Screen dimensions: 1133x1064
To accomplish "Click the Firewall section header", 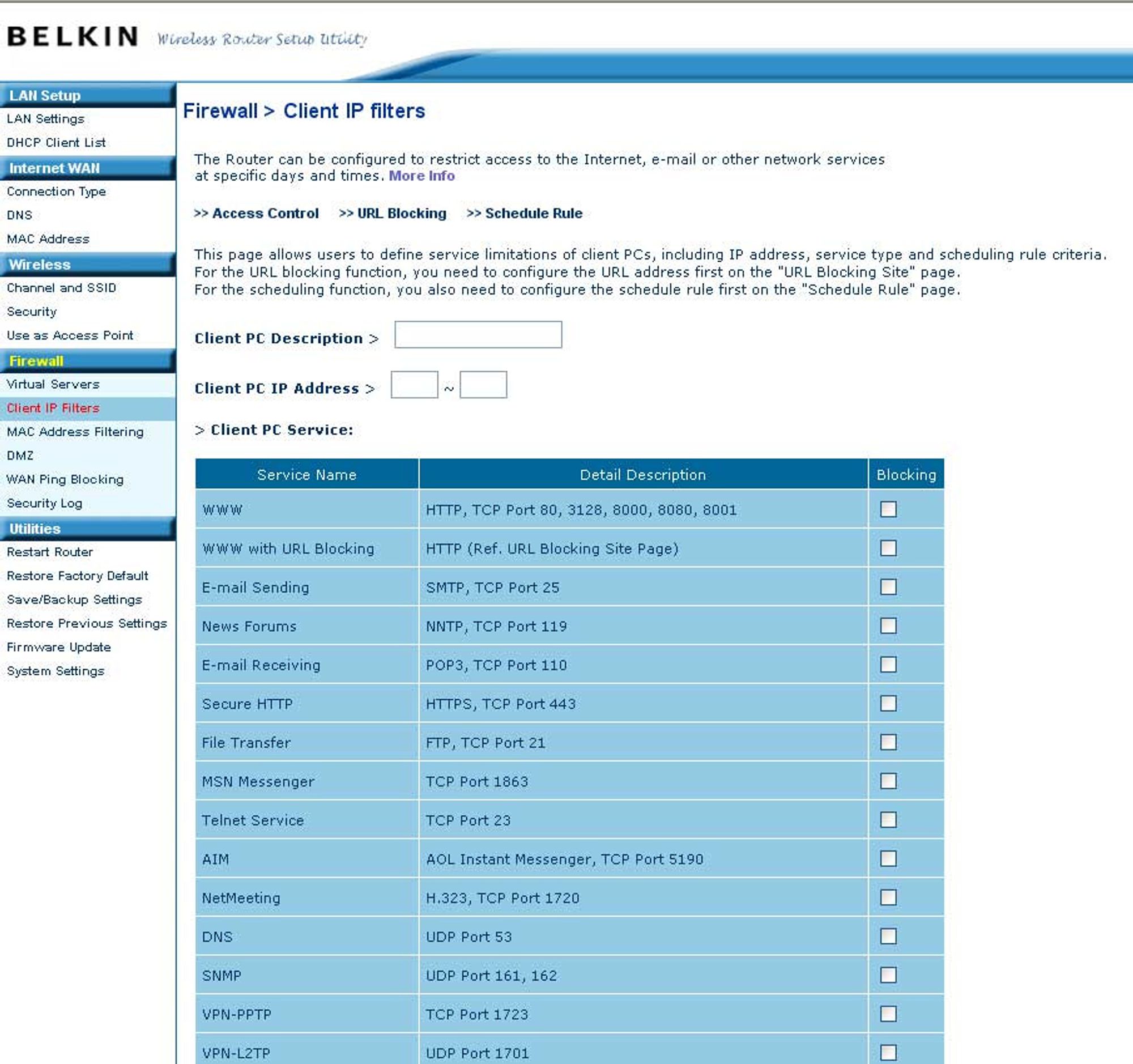I will pyautogui.click(x=88, y=361).
